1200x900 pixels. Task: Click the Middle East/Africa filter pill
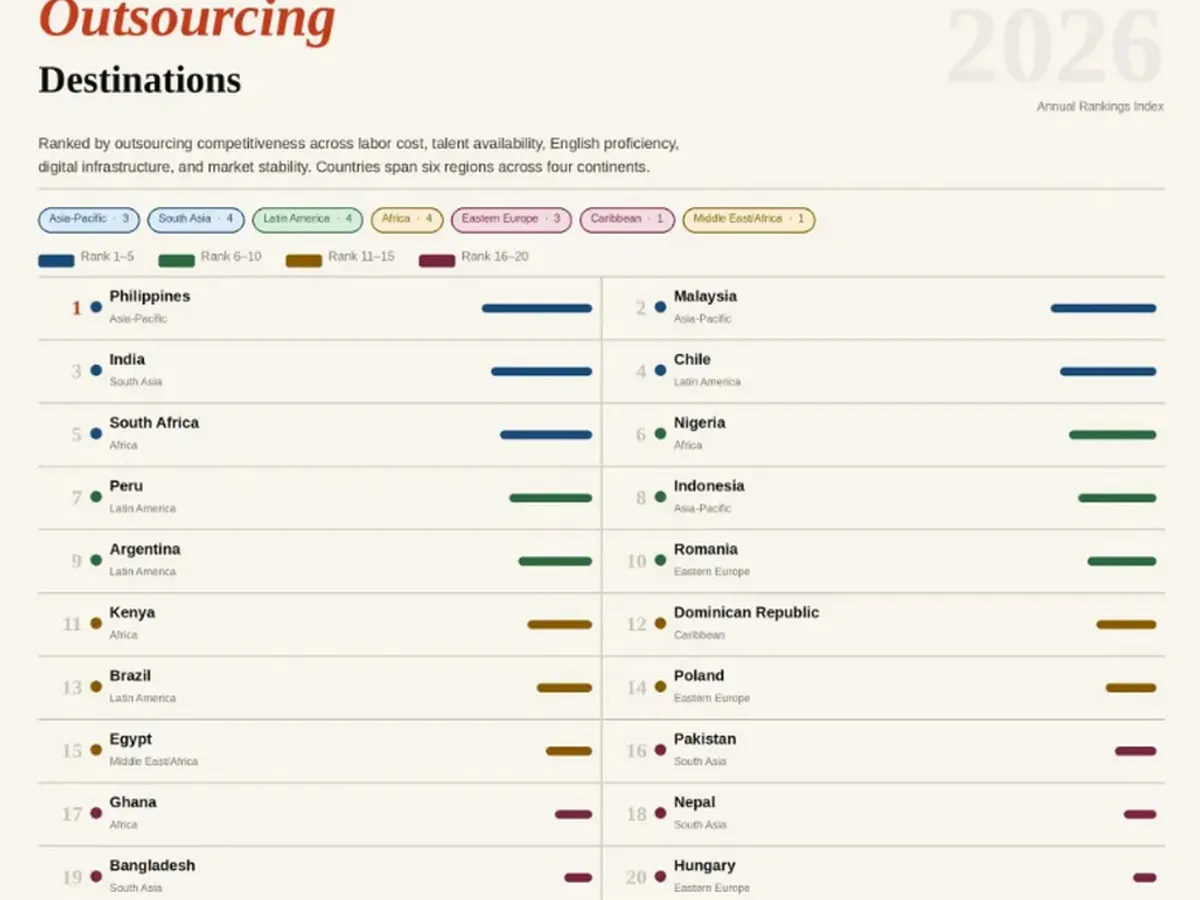(x=748, y=220)
